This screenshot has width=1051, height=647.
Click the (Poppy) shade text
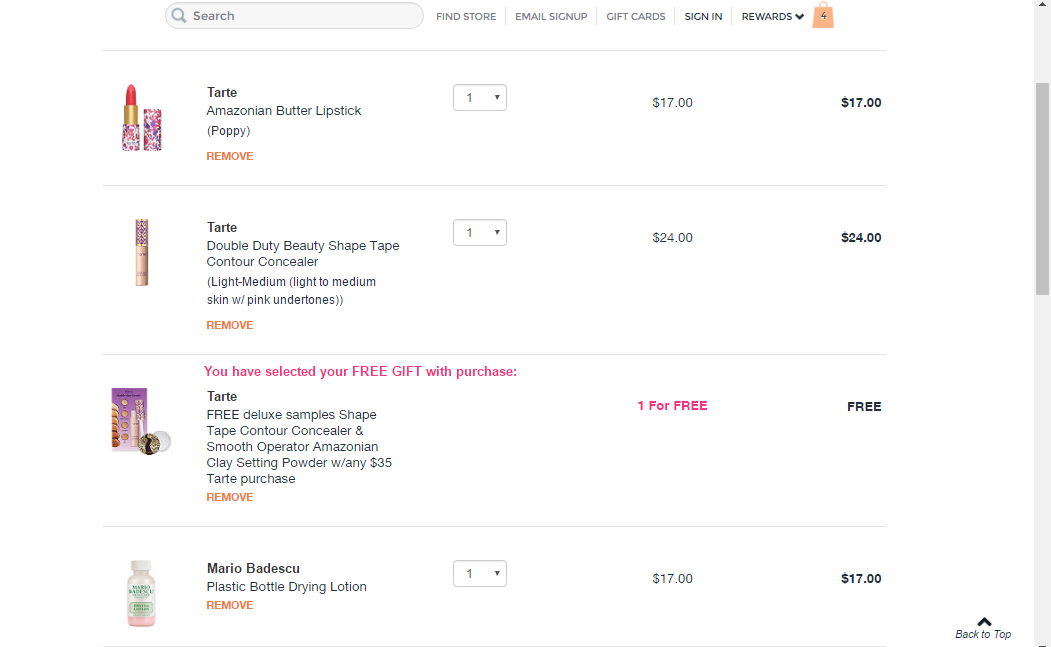click(x=229, y=131)
